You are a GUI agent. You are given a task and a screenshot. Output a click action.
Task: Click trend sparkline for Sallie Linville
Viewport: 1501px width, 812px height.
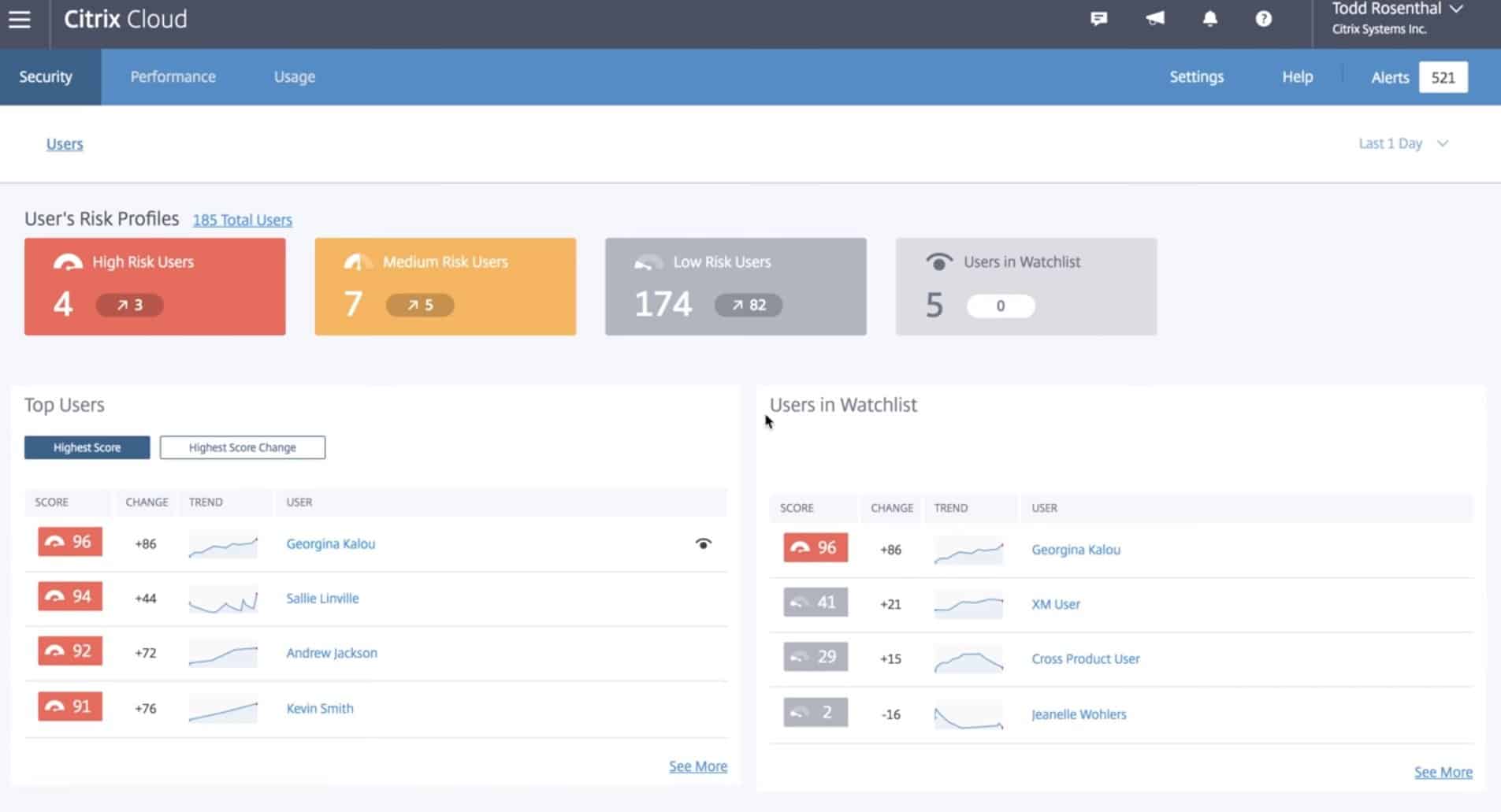(223, 600)
